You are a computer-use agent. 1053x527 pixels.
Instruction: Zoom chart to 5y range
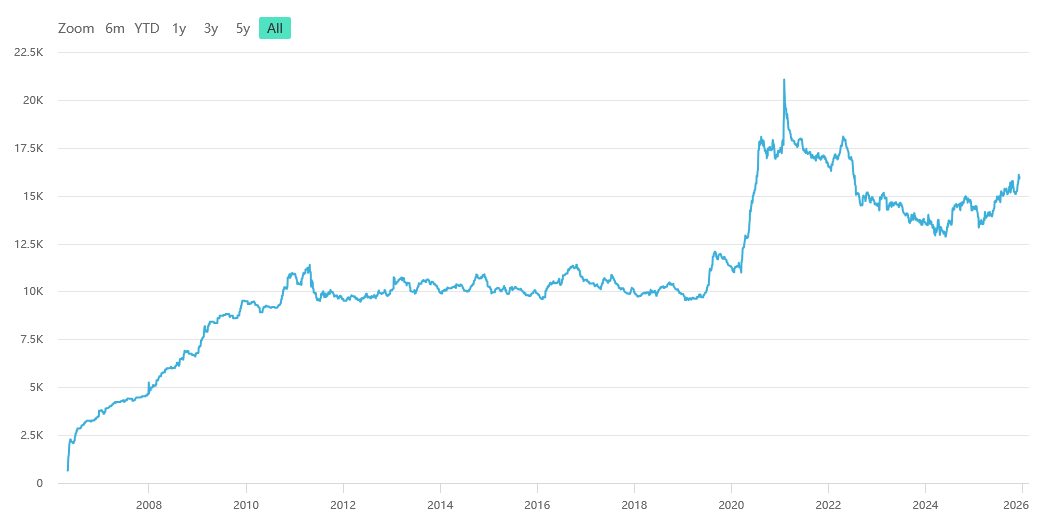[x=243, y=28]
